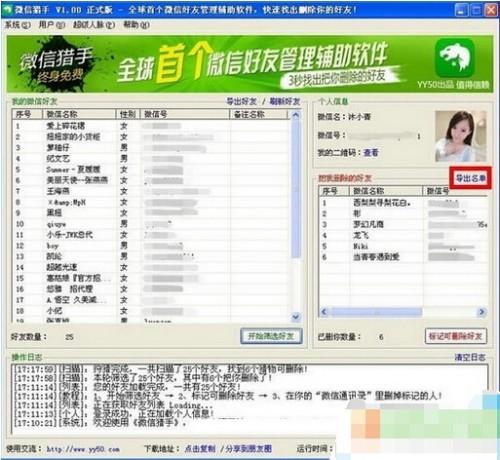Click the 刷新好友 link

284,101
